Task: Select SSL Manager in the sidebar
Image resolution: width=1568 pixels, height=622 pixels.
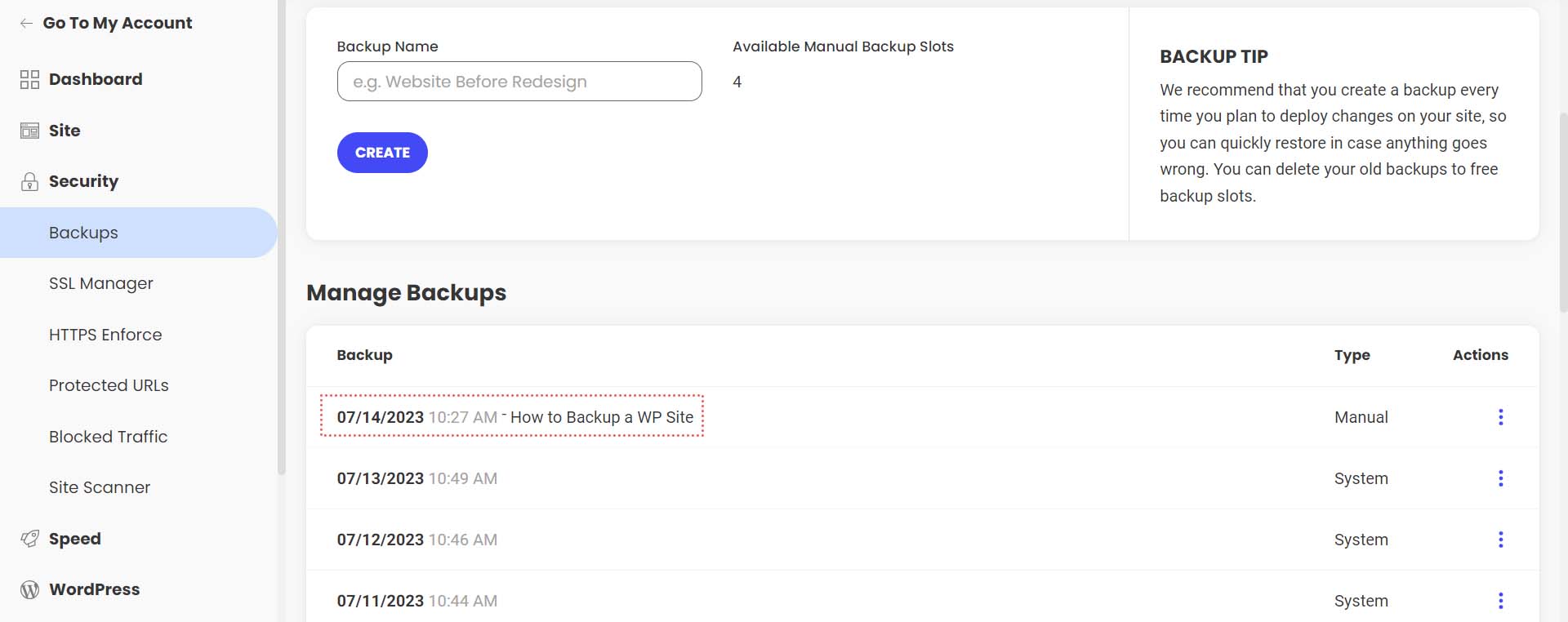Action: pyautogui.click(x=100, y=283)
